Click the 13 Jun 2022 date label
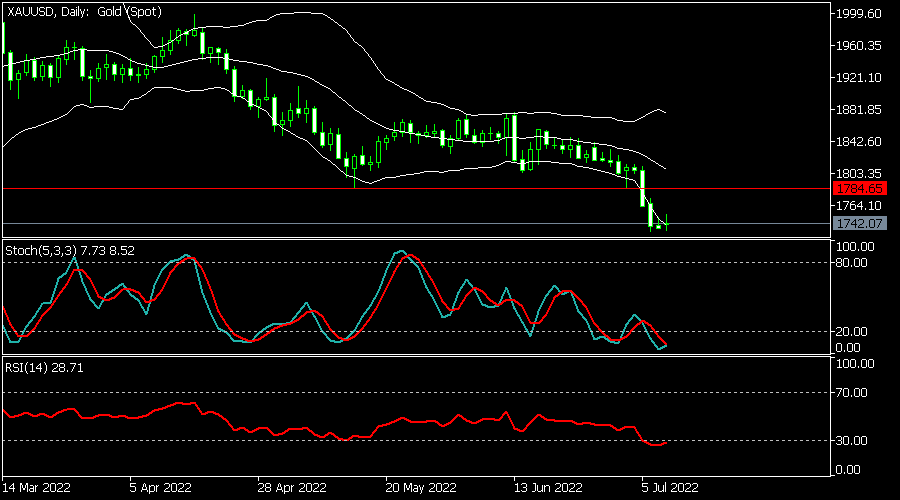 [548, 488]
